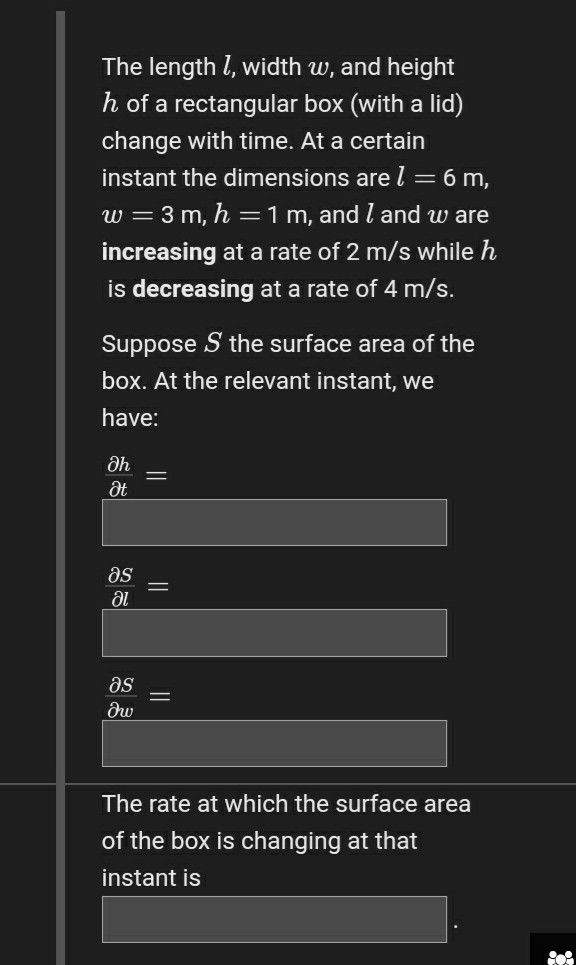This screenshot has width=576, height=965.
Task: Click the flower-shaped icon in the corner
Action: [560, 957]
